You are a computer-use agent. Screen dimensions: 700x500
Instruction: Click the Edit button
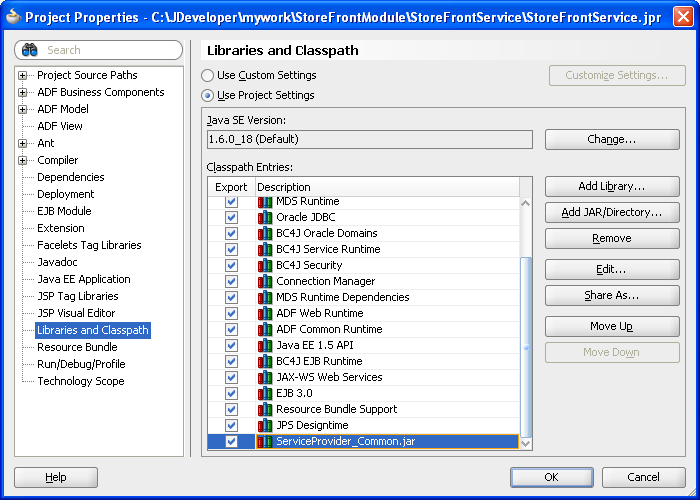(x=612, y=269)
